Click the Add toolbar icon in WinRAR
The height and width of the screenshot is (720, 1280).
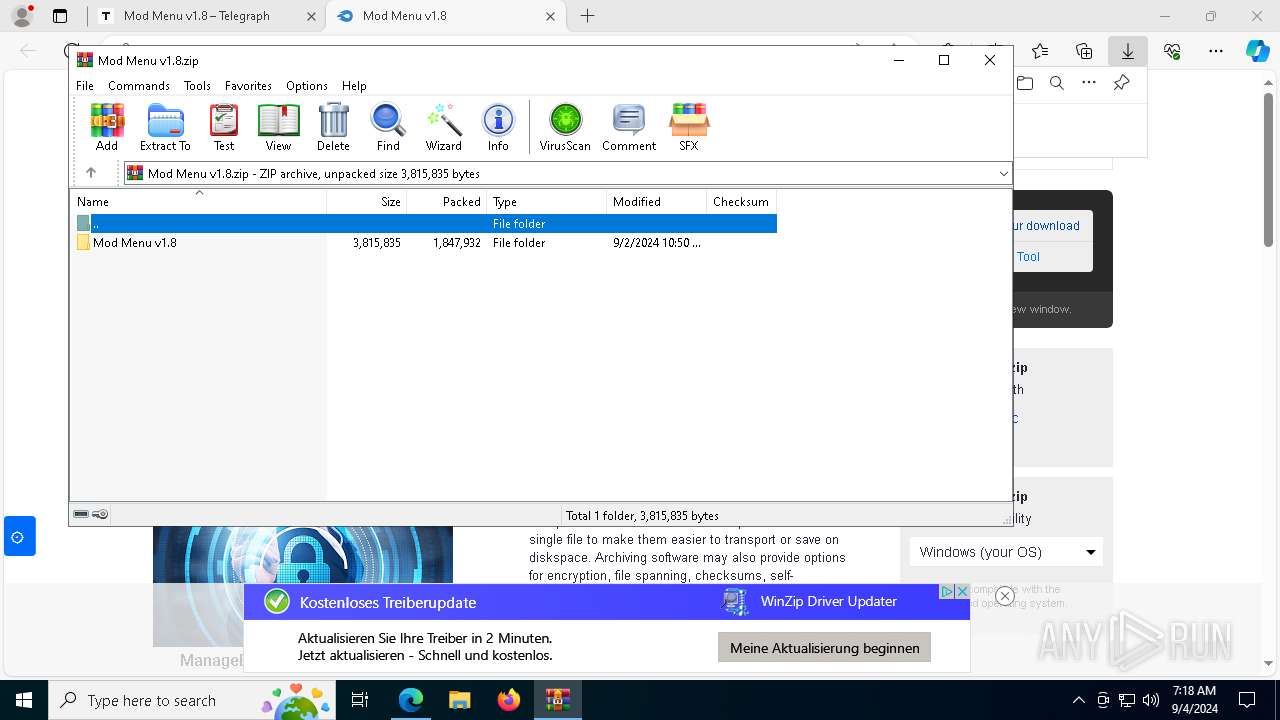click(107, 127)
